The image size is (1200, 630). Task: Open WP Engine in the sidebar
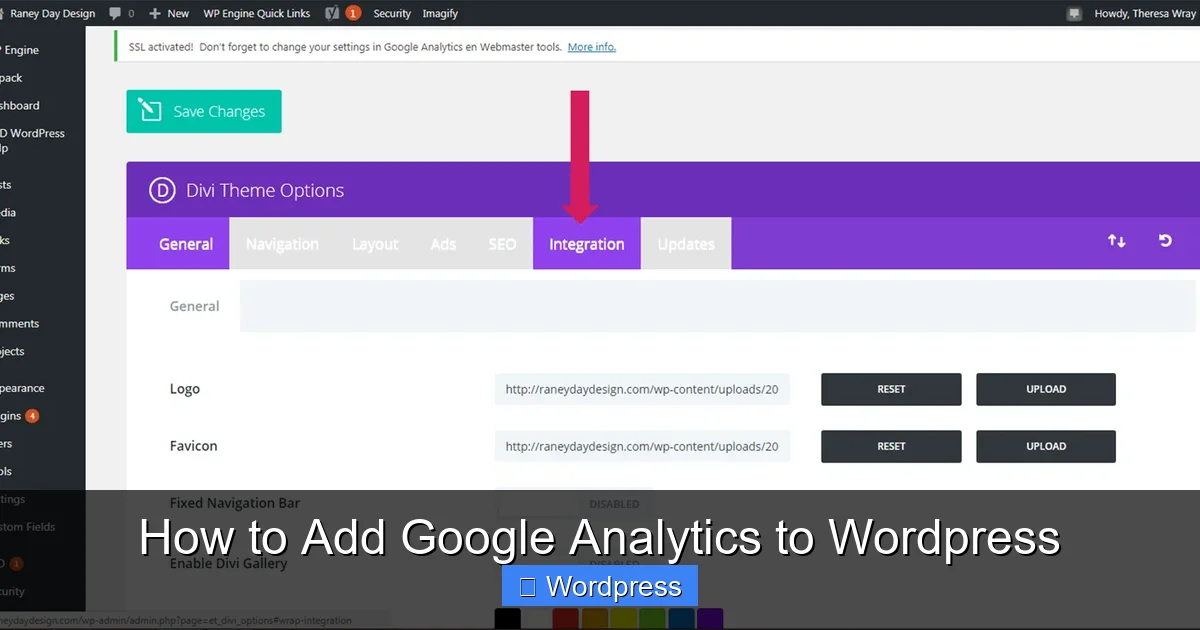click(x=20, y=50)
